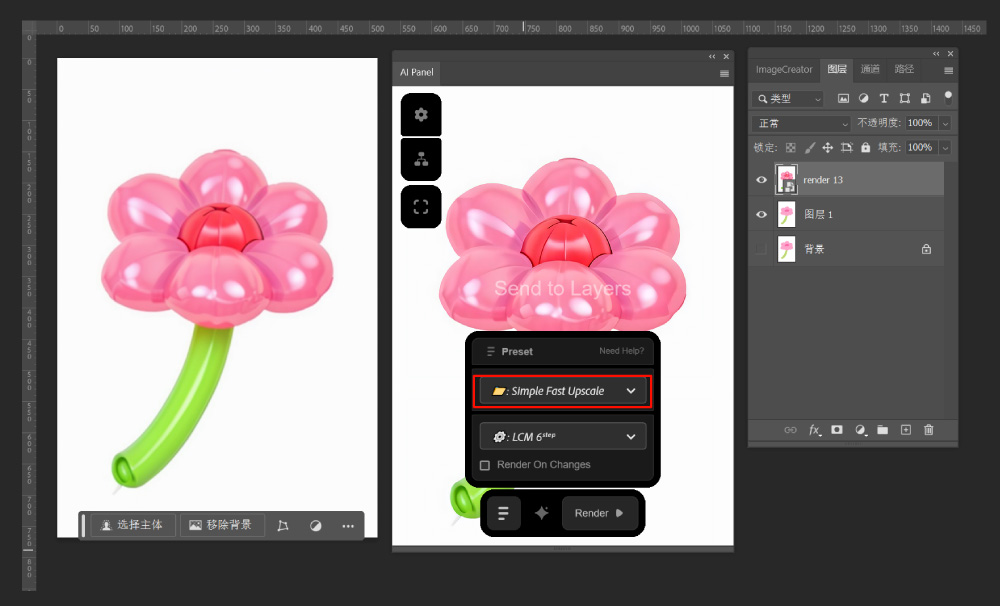Viewport: 1000px width, 606px height.
Task: Click the sparkle icon beside Render
Action: tap(541, 513)
